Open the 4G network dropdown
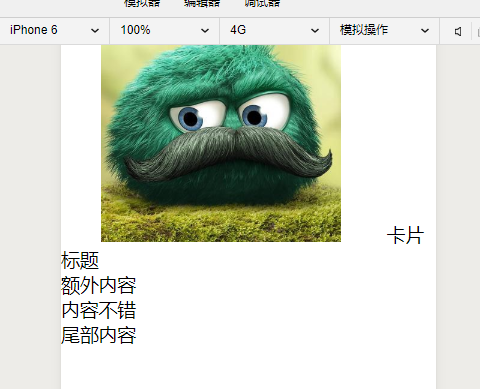This screenshot has height=389, width=480. 274,30
